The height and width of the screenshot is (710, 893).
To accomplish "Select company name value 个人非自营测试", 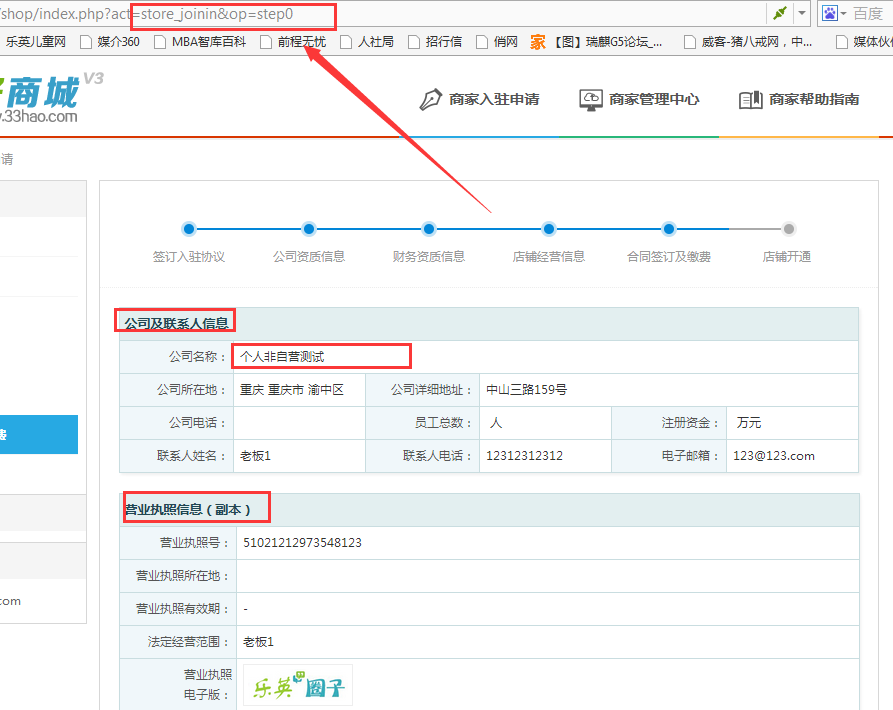I will 282,357.
